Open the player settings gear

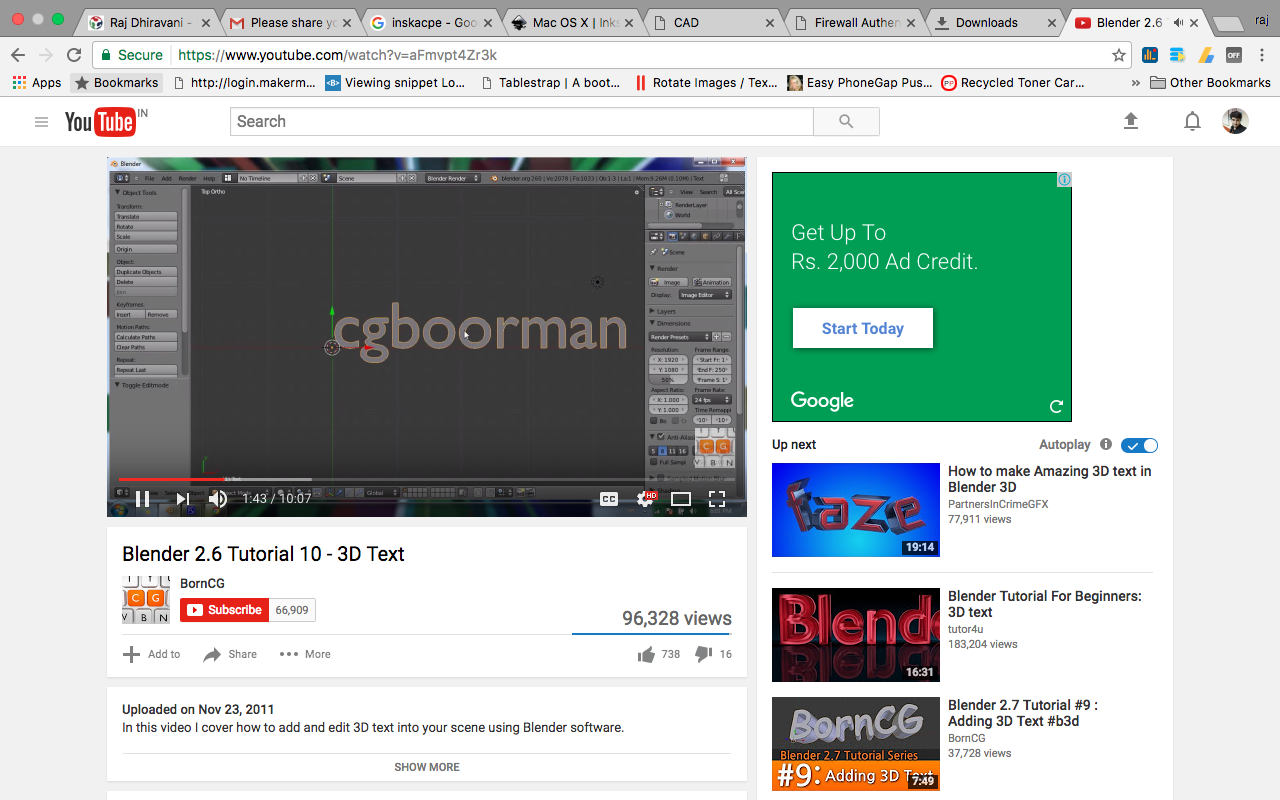[x=646, y=499]
